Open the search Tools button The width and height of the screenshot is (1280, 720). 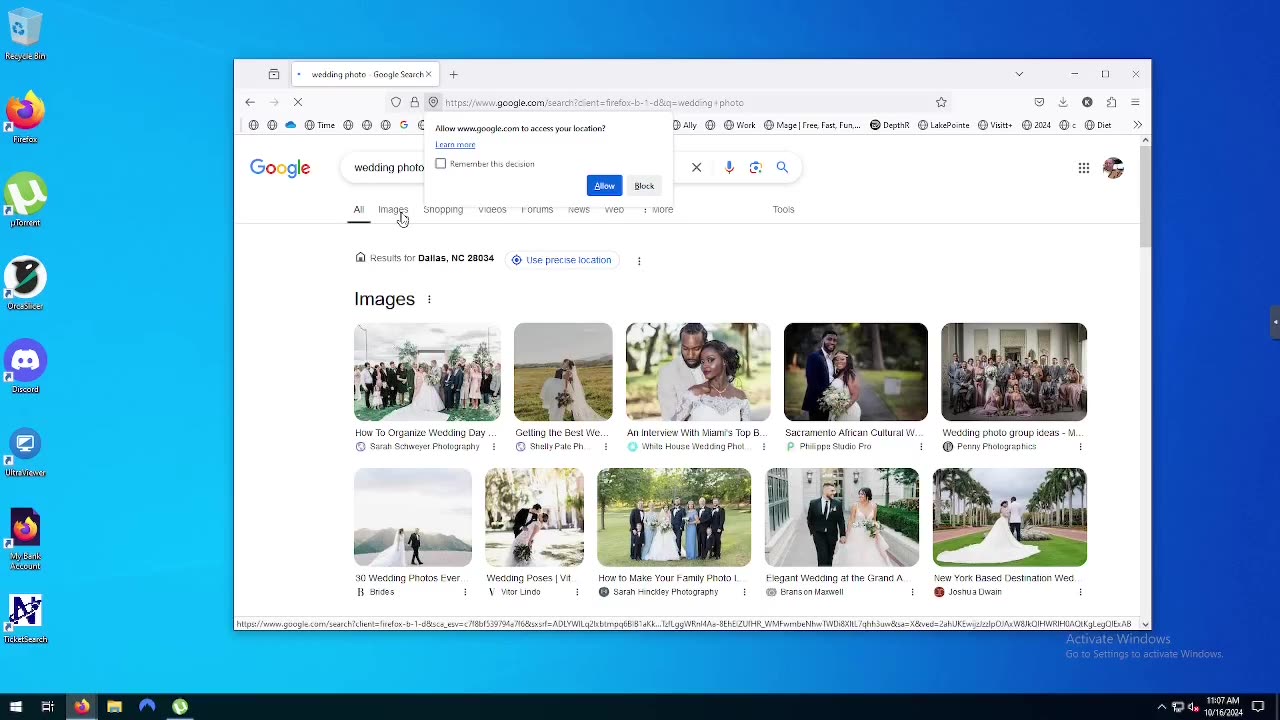tap(783, 210)
